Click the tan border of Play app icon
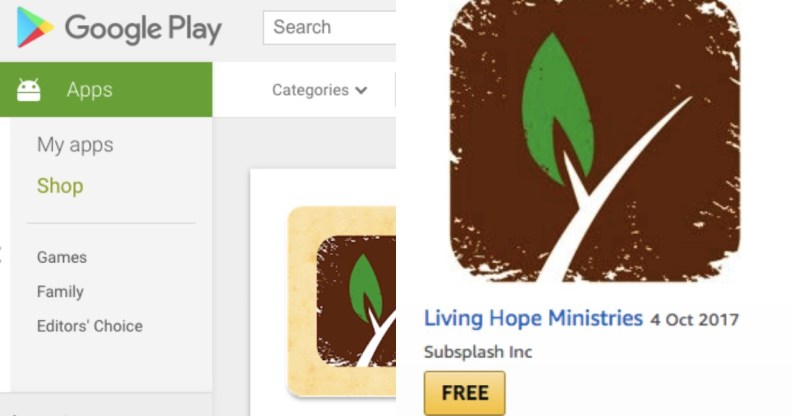 [x=302, y=301]
